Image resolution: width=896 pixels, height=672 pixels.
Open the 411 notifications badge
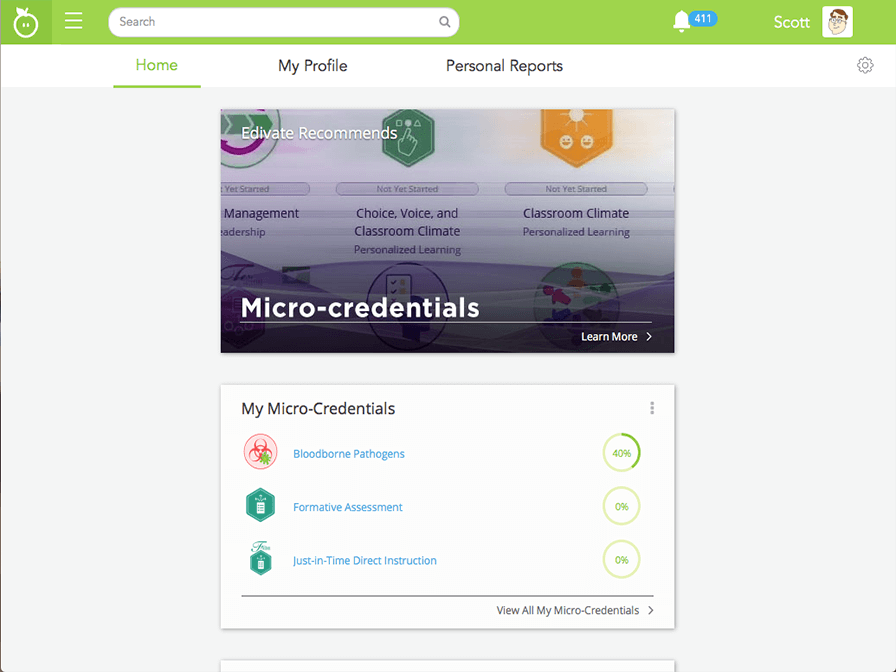(x=702, y=19)
